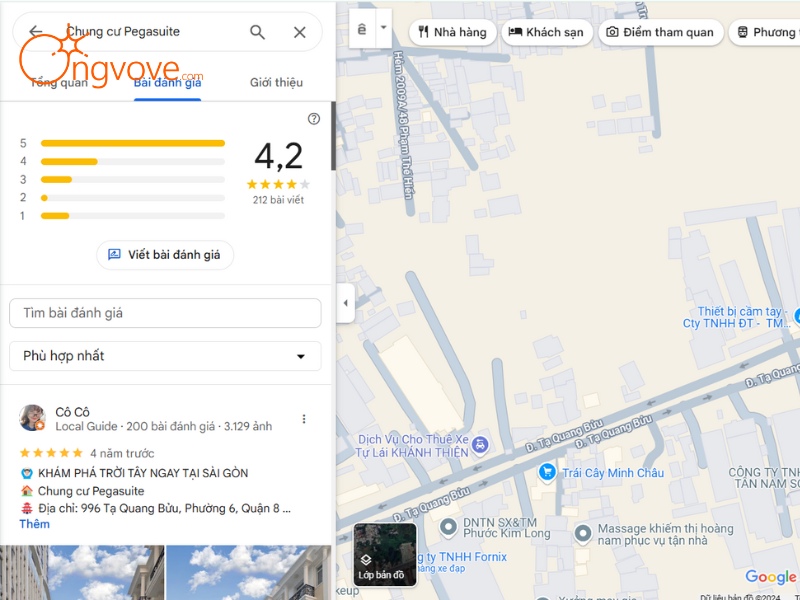Click the Trái Cây Minh Châu shopping pin

click(547, 472)
